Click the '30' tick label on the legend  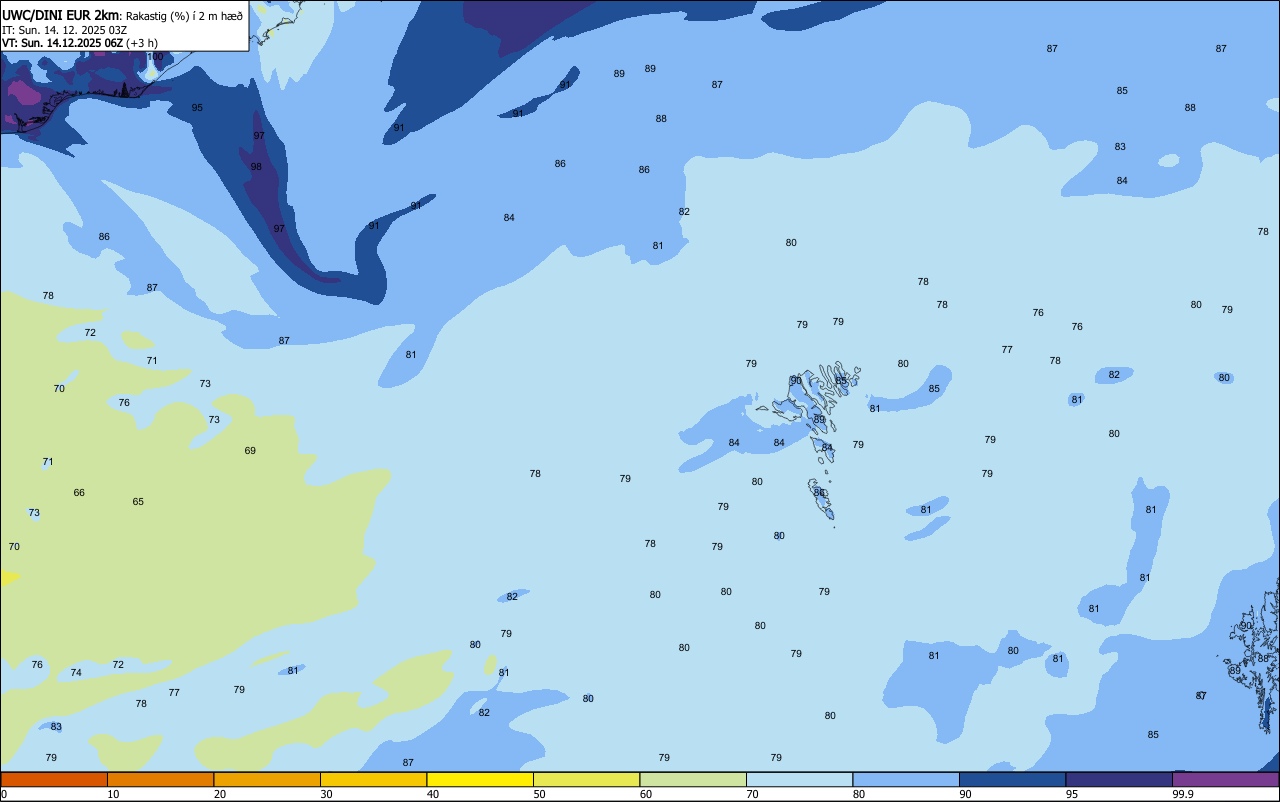326,794
